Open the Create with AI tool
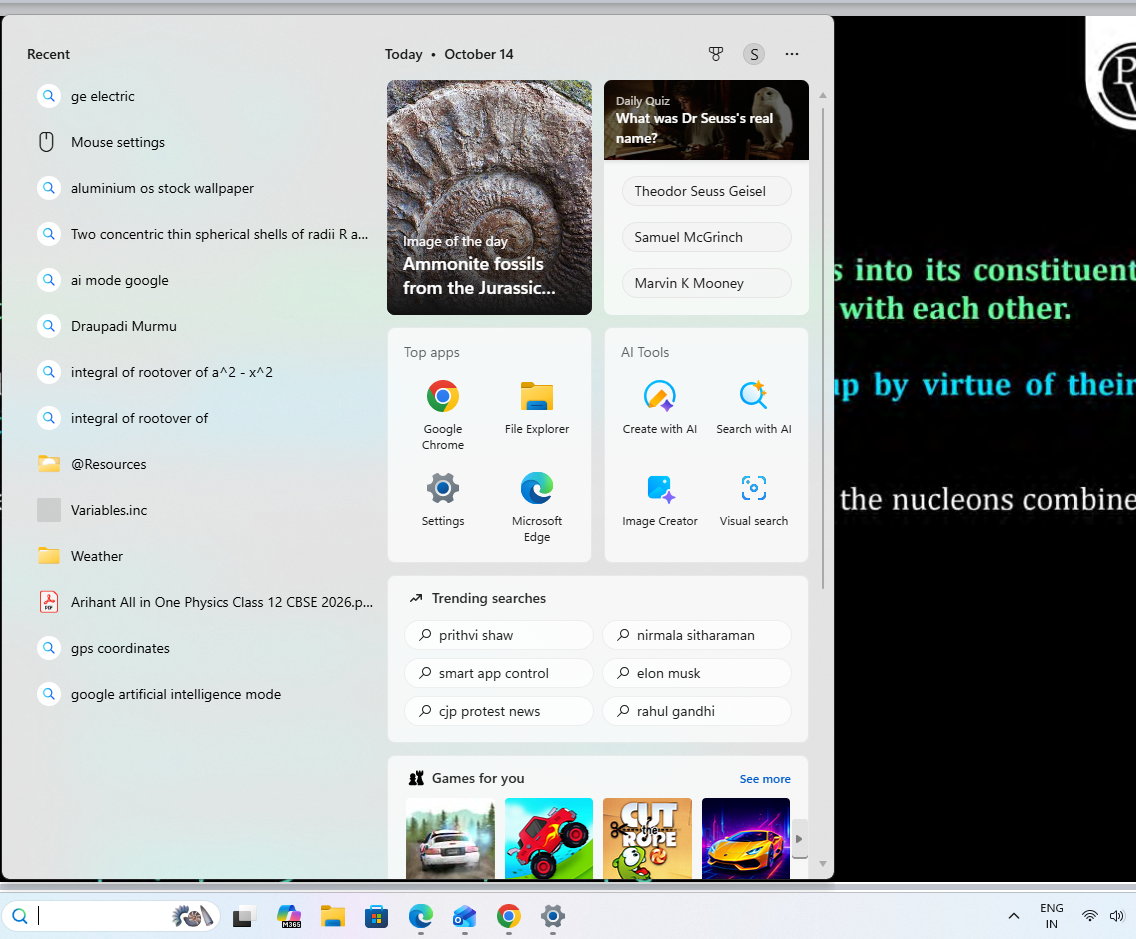 point(659,407)
